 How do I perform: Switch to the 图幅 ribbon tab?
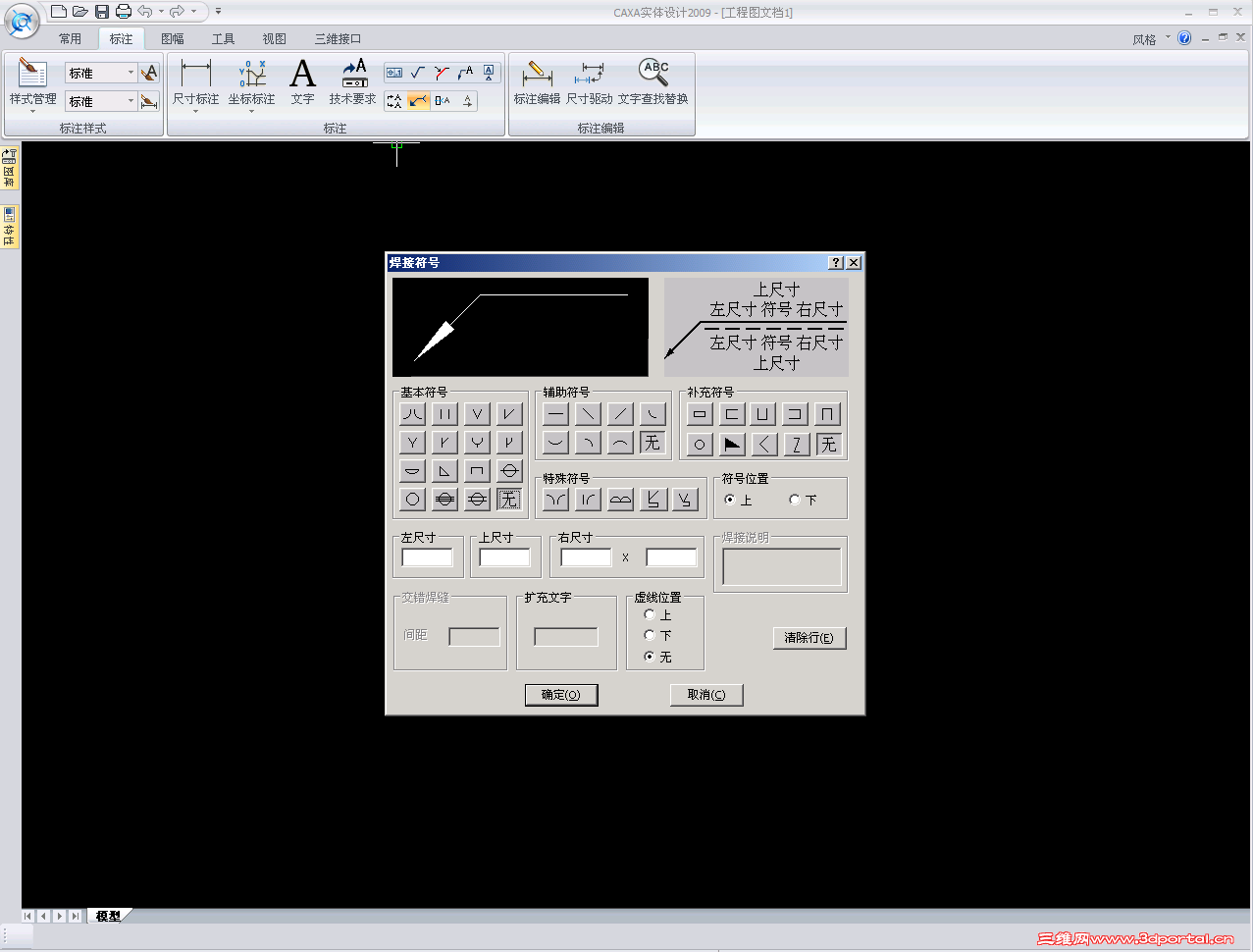click(173, 39)
